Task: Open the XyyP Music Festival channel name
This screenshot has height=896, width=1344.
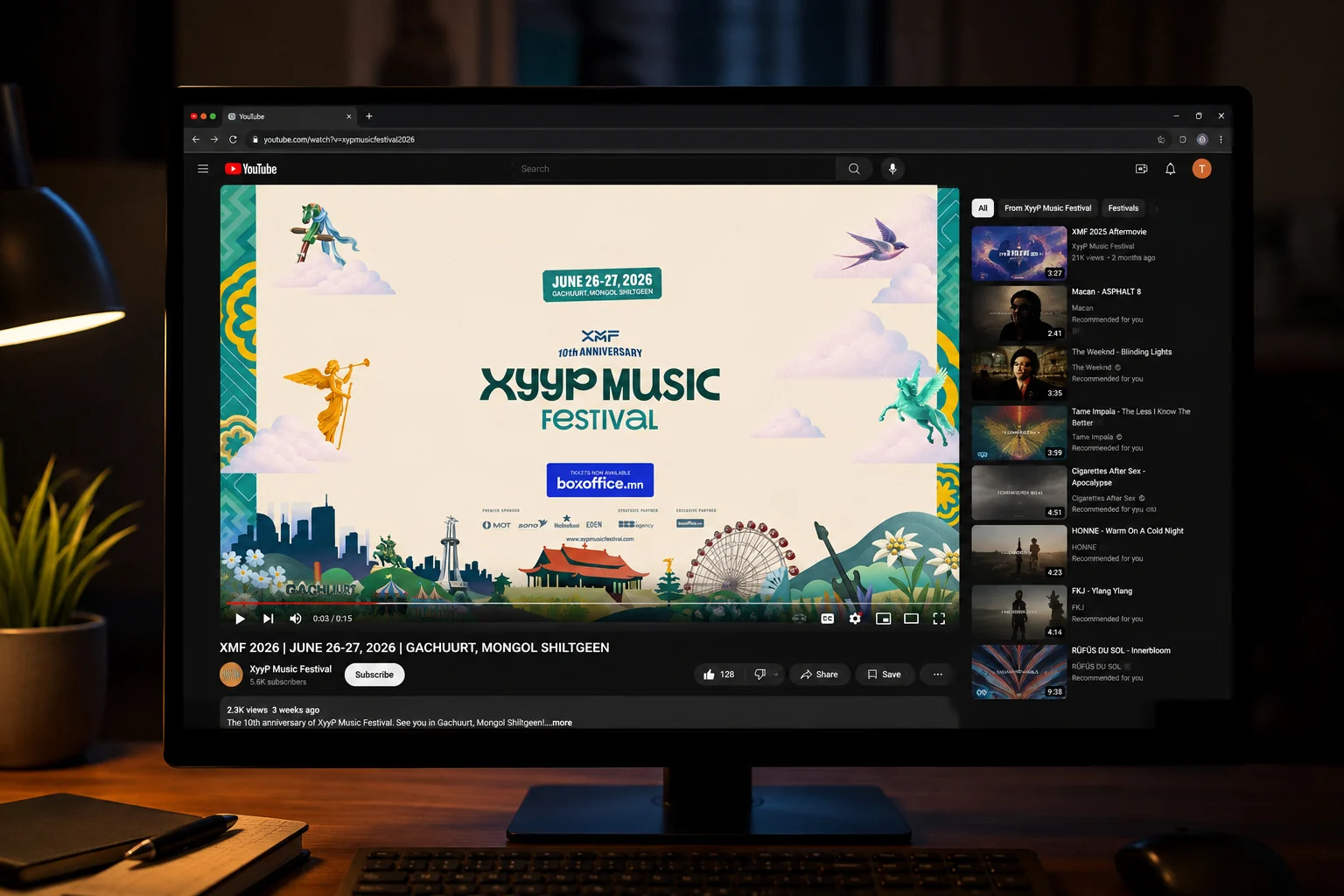Action: pyautogui.click(x=290, y=669)
